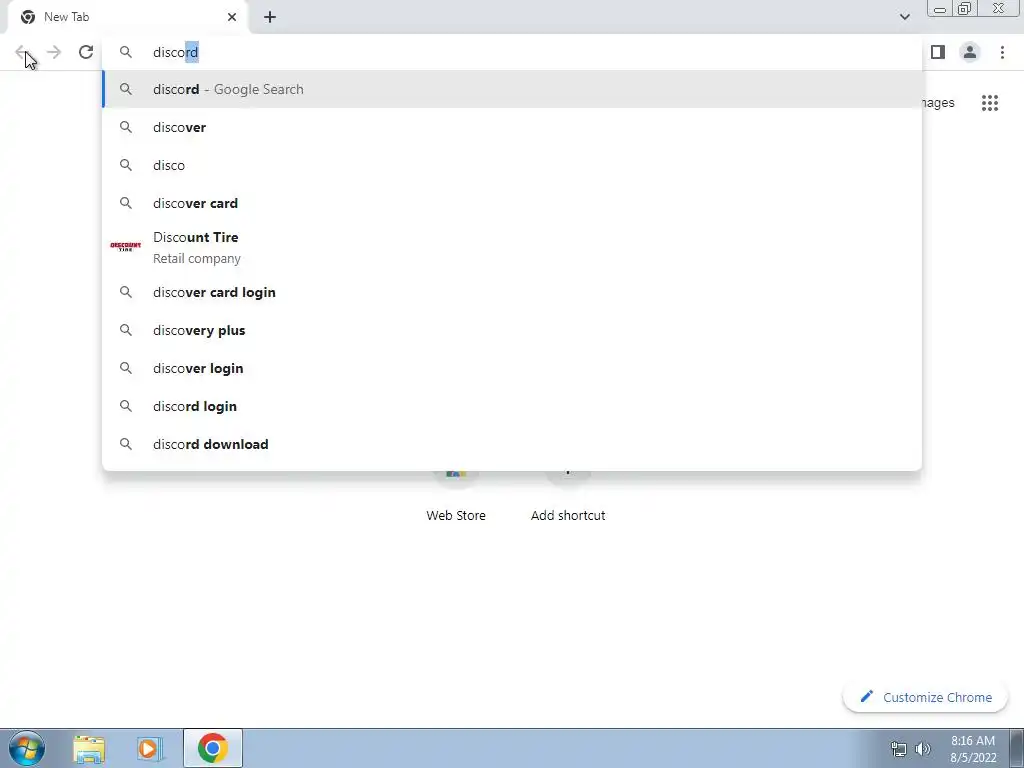Select the Discount Tire retail company suggestion
Screen dimensions: 1024x768
512,248
